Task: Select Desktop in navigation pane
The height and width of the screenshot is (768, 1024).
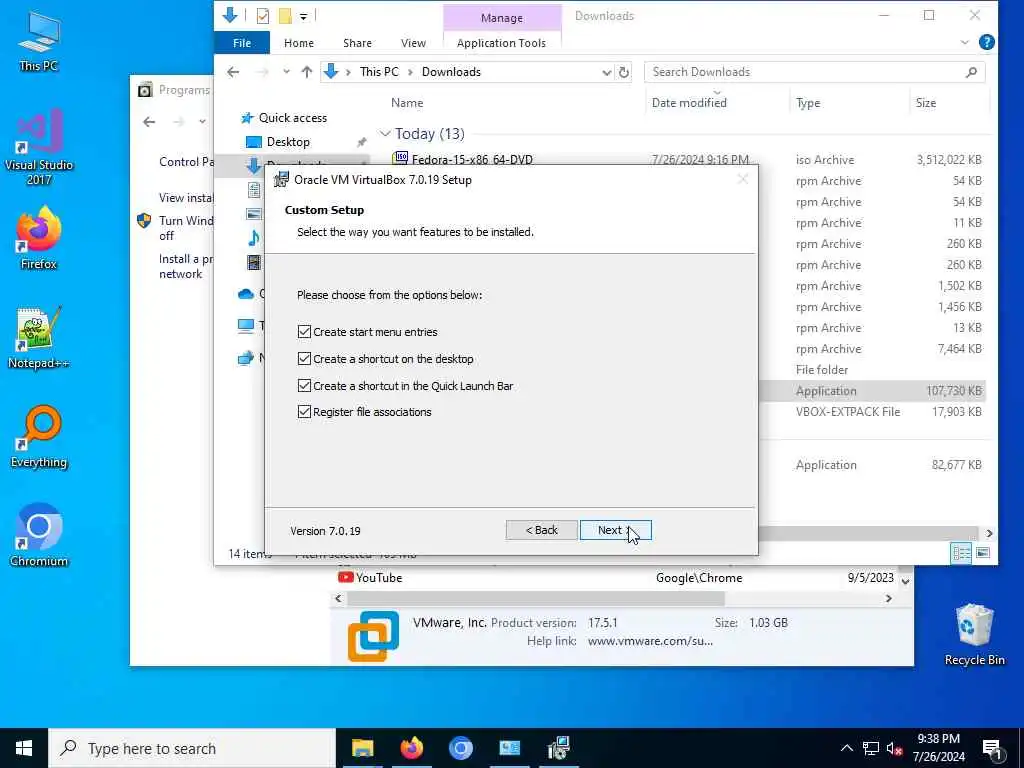Action: 288,142
